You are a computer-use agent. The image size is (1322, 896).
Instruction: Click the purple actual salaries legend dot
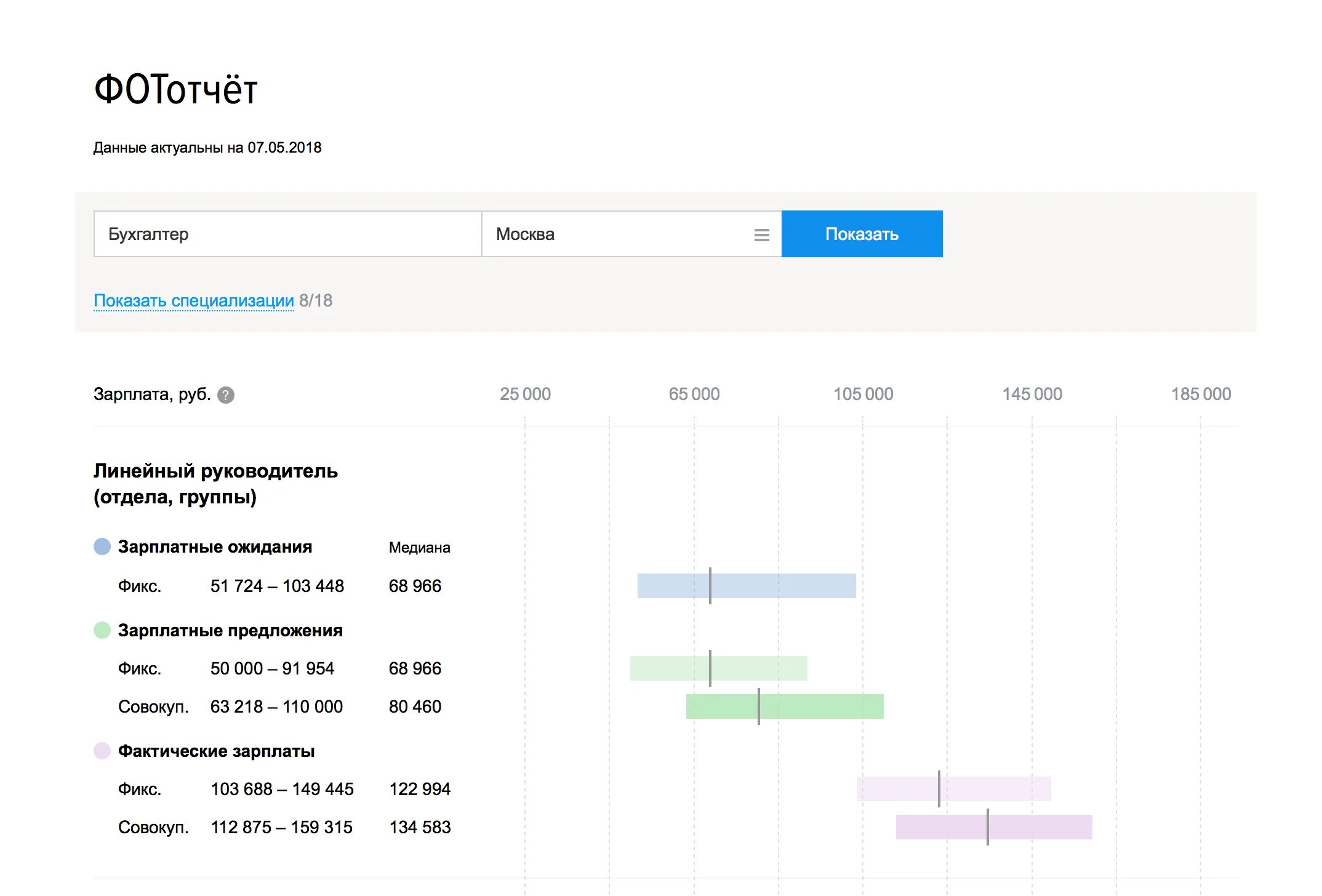pyautogui.click(x=102, y=751)
